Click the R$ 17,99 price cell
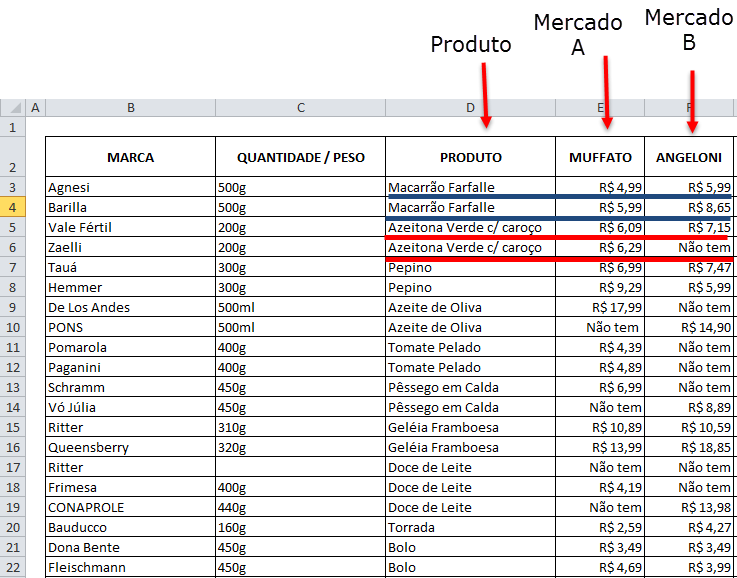Screen dimensions: 737x578 tap(600, 307)
